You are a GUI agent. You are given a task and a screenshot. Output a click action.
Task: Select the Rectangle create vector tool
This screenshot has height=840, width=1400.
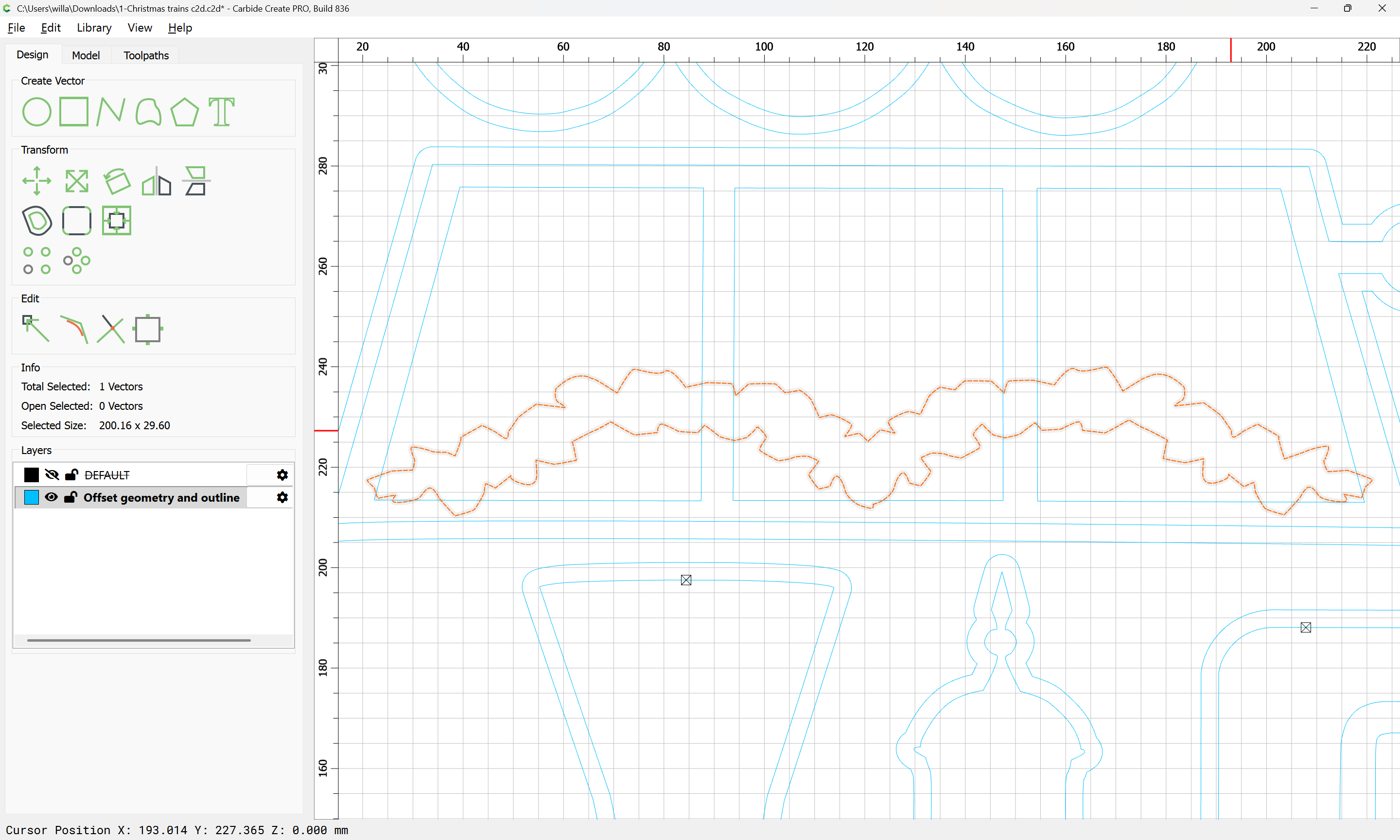tap(73, 111)
